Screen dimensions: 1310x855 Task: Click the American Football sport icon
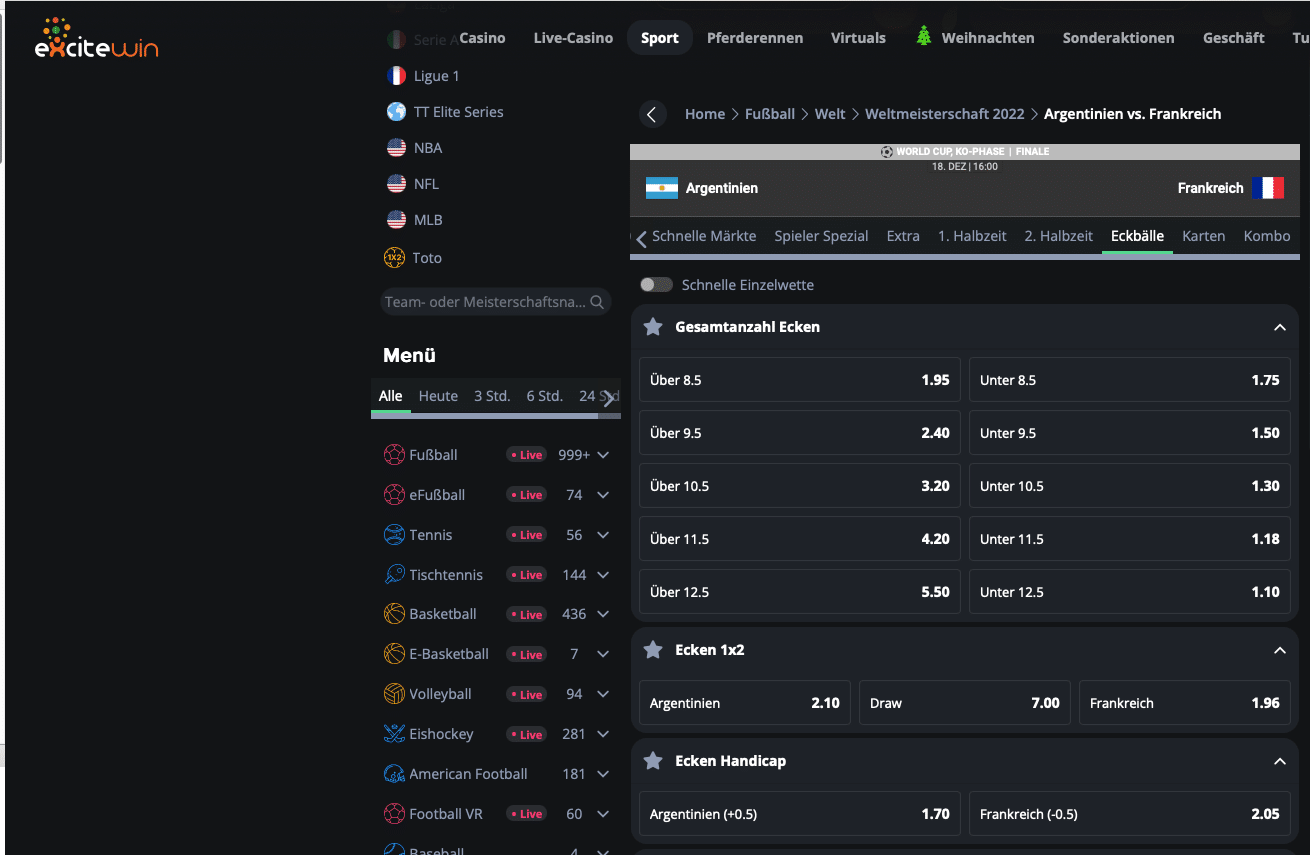point(394,774)
